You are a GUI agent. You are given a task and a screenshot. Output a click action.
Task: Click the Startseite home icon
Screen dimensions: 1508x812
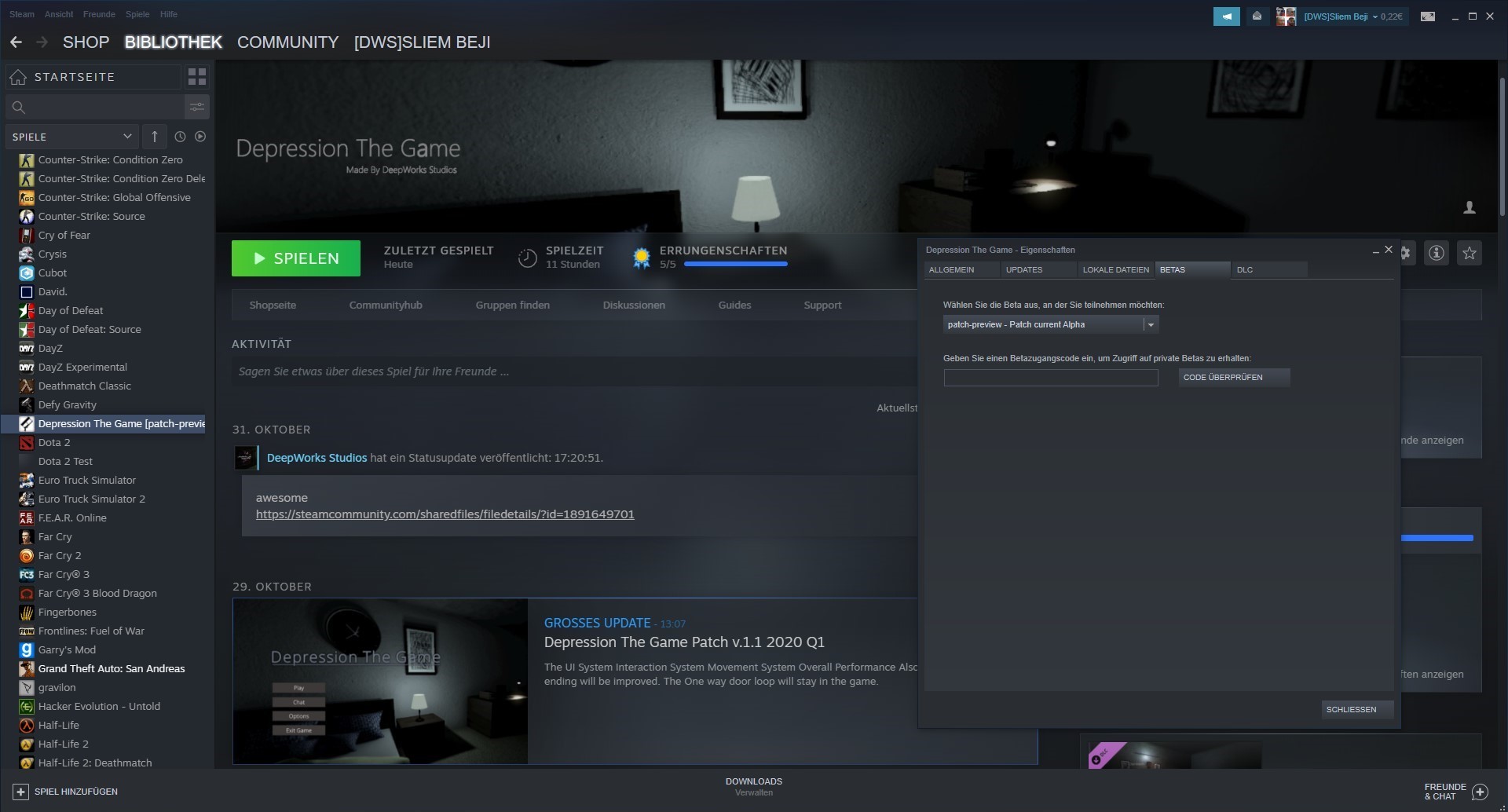click(x=18, y=77)
